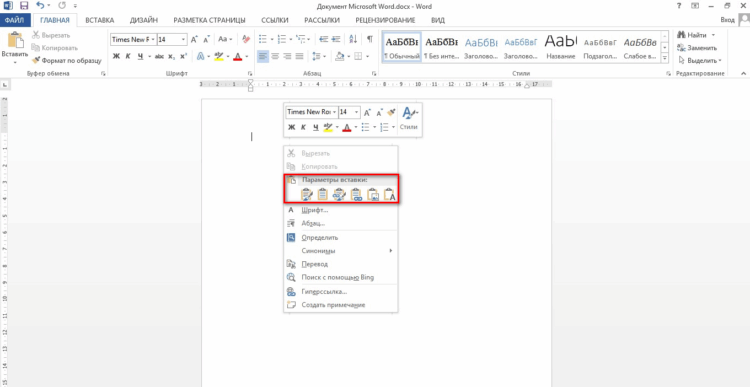Click the Save floppy icon in title bar
This screenshot has width=750, height=387.
tap(24, 6)
